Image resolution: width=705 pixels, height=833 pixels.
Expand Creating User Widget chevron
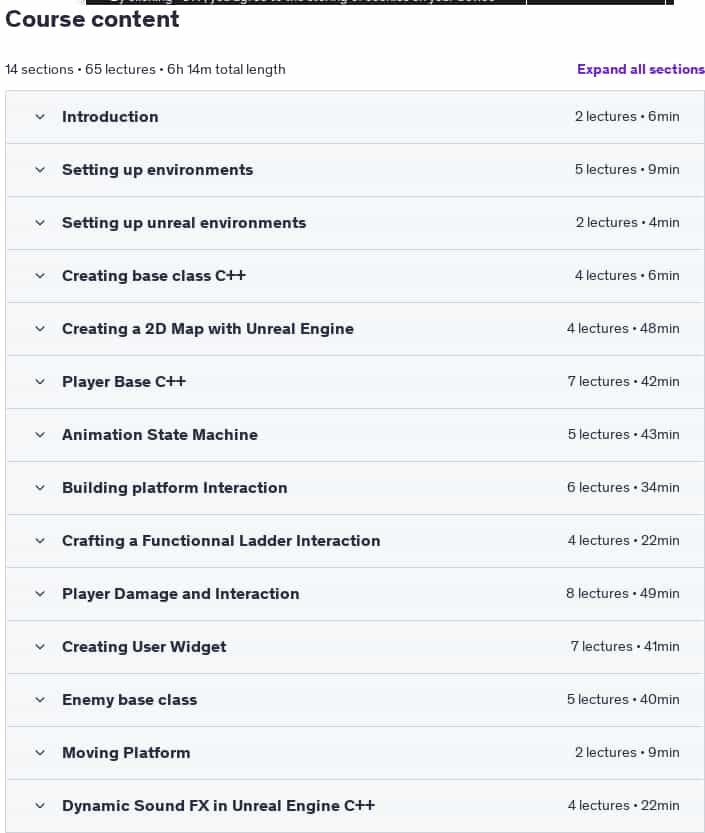(x=40, y=647)
